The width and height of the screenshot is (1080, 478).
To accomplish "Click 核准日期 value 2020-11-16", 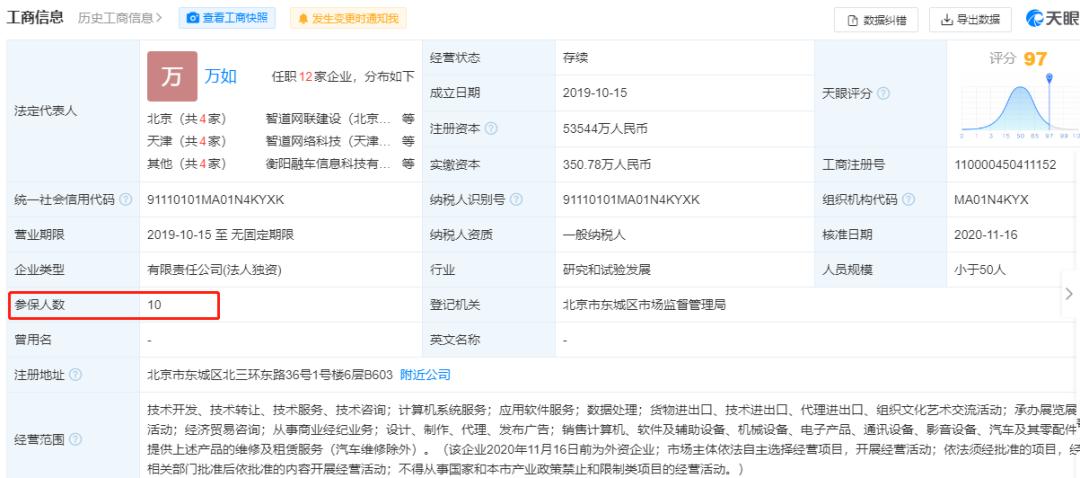I will [986, 235].
